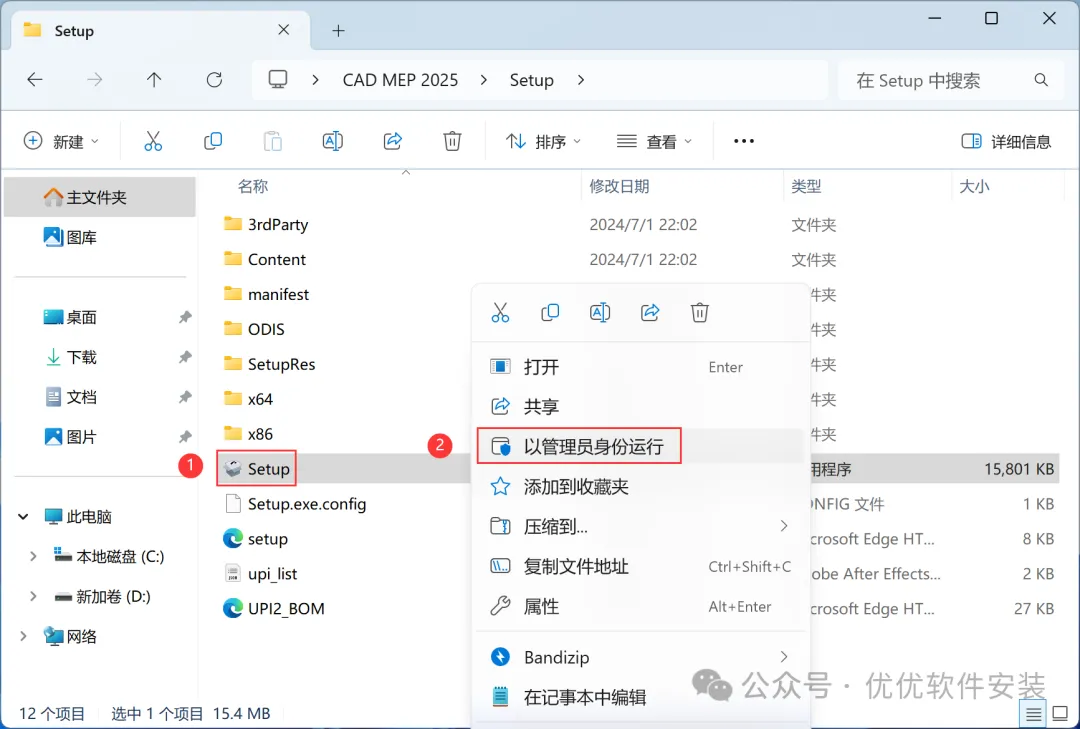Go up one folder level
Screen dimensions: 1080x729
click(154, 80)
